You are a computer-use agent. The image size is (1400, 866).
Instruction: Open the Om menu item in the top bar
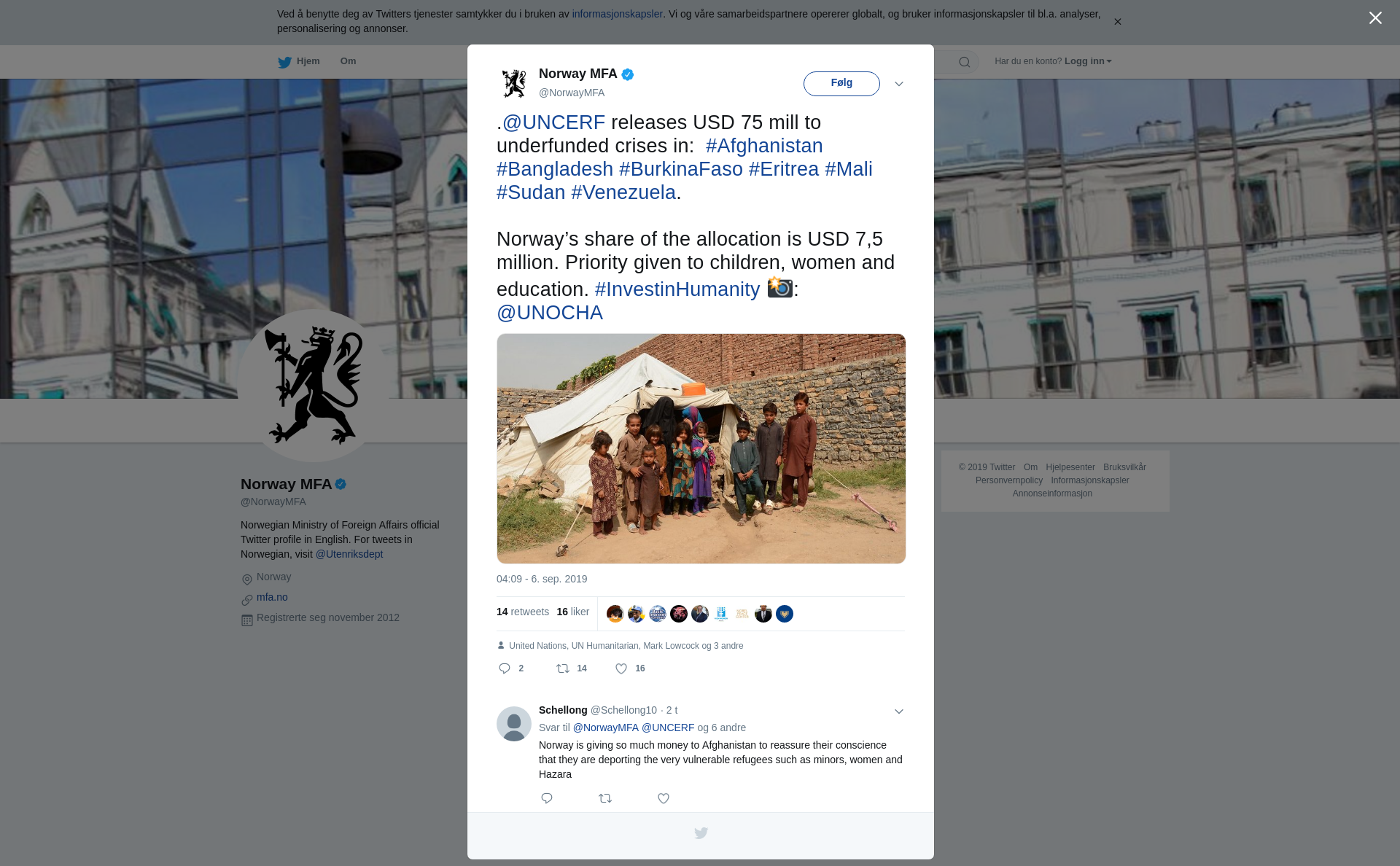pyautogui.click(x=348, y=61)
